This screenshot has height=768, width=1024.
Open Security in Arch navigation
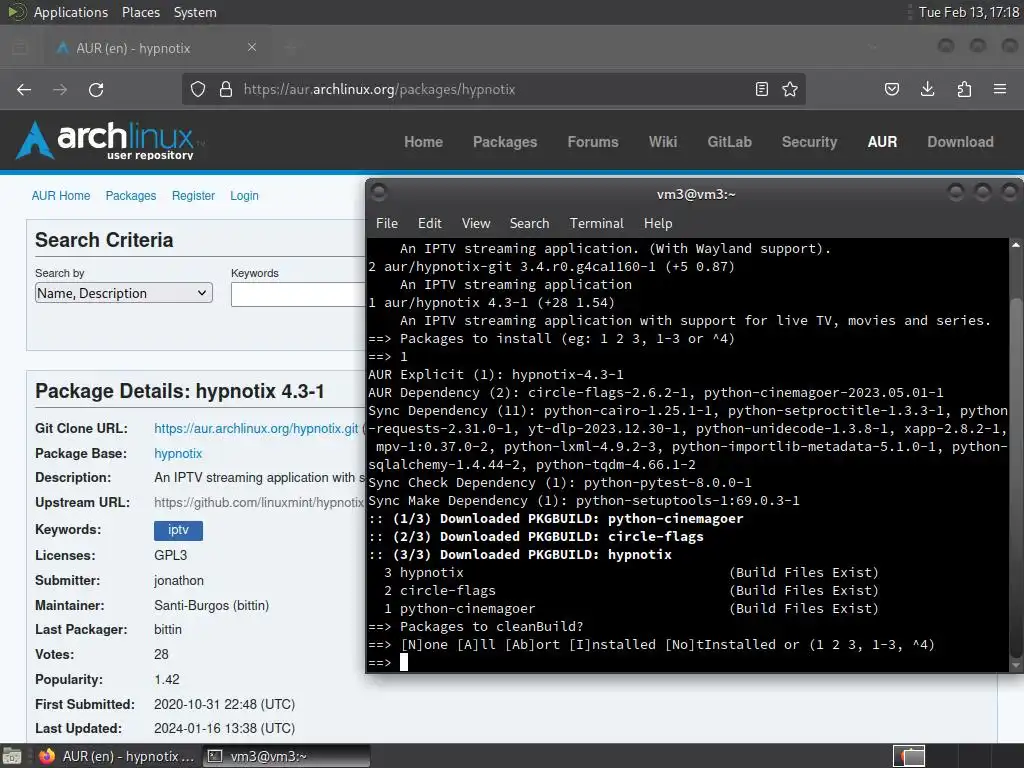[x=809, y=142]
